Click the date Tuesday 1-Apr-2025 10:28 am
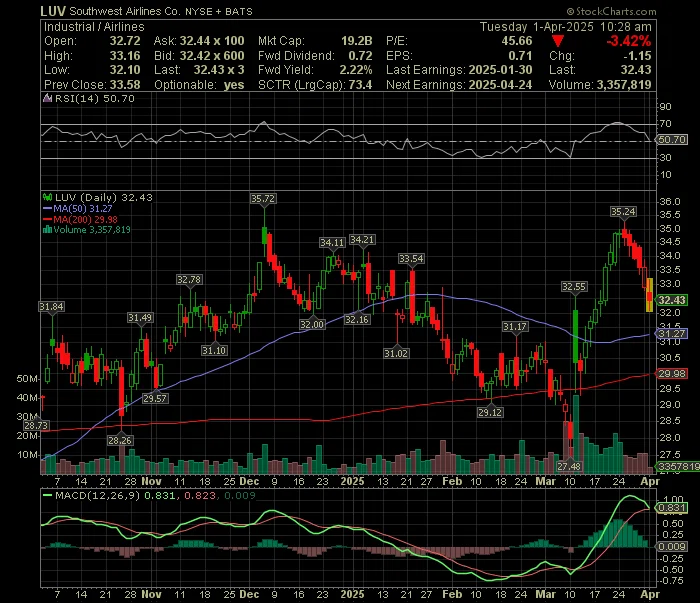 566,27
